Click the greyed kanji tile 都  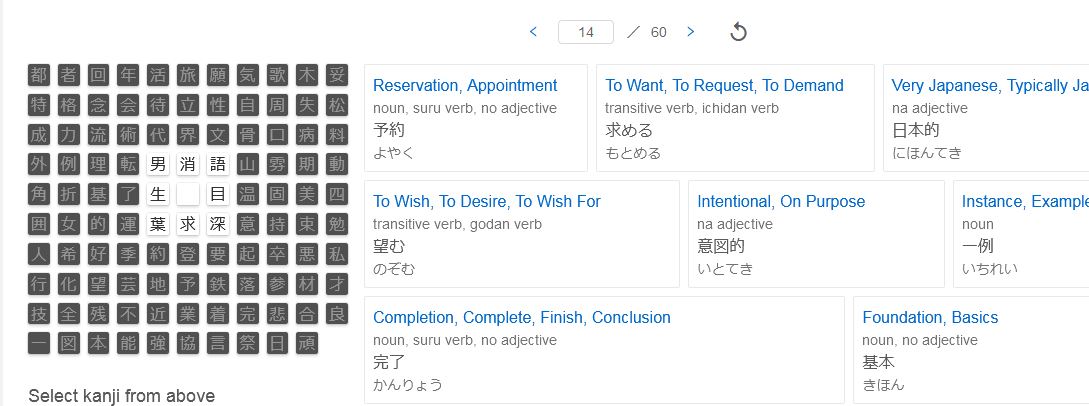pyautogui.click(x=39, y=74)
